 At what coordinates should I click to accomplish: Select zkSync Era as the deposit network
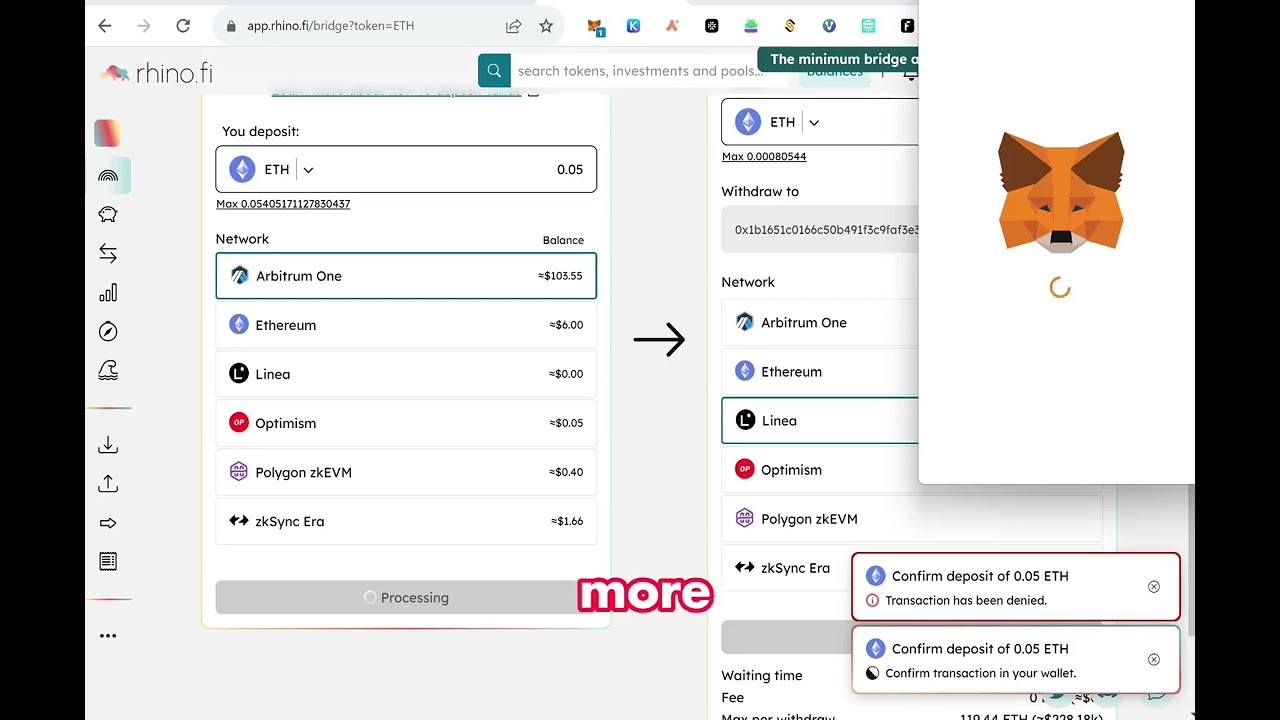[406, 521]
